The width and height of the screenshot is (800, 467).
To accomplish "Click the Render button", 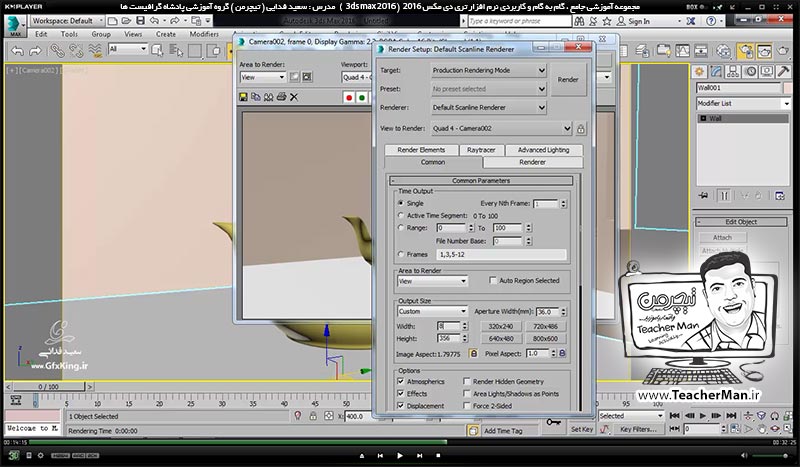I will [x=568, y=80].
